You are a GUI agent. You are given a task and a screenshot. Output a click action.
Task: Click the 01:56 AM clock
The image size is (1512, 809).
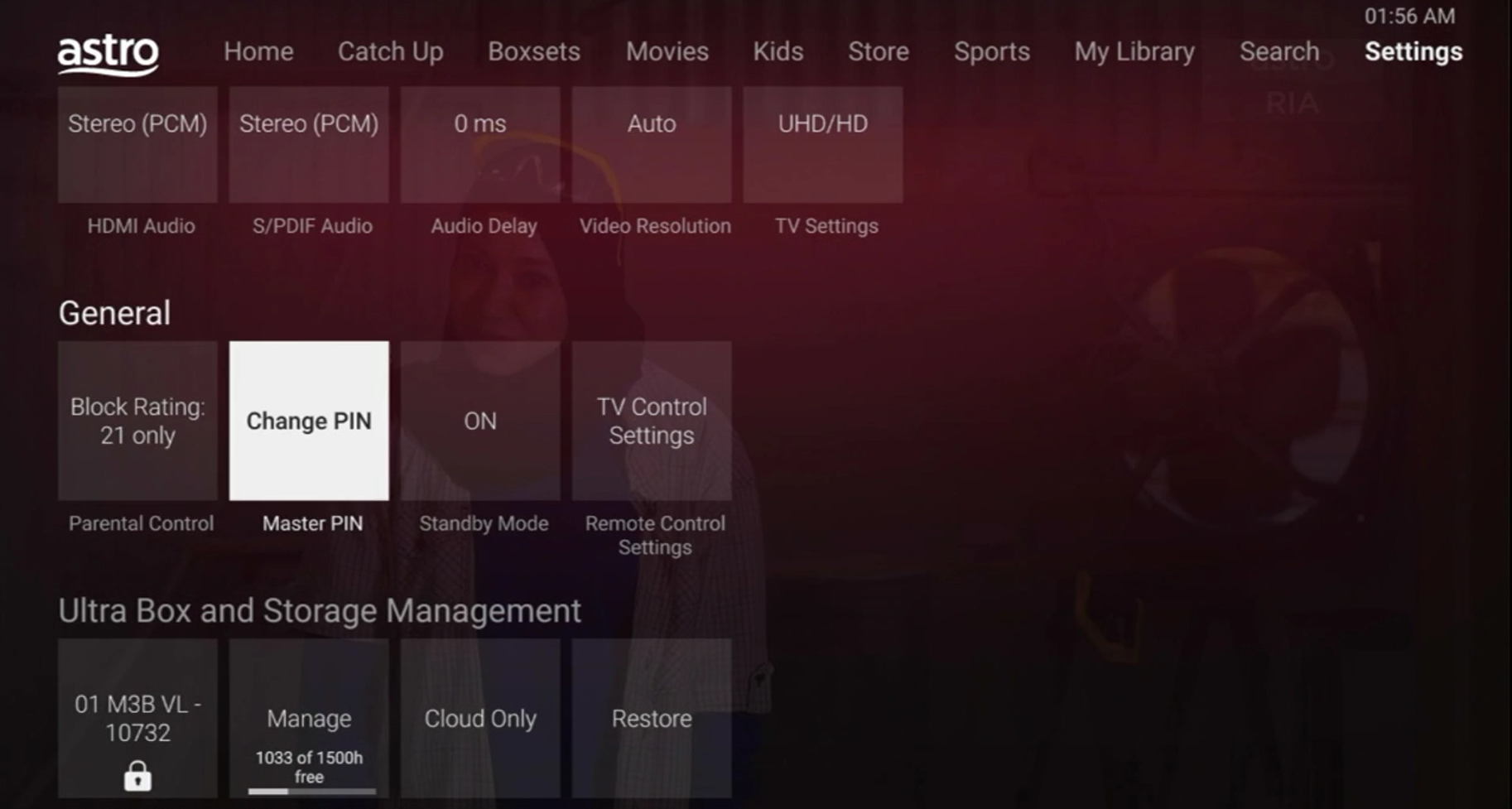pos(1409,16)
